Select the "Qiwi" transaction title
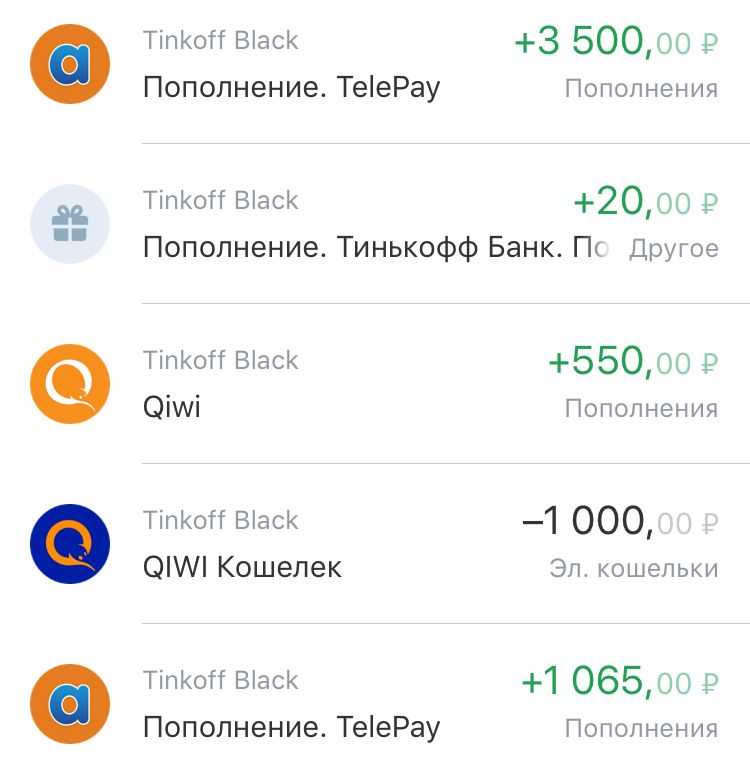750x778 pixels. pos(172,407)
